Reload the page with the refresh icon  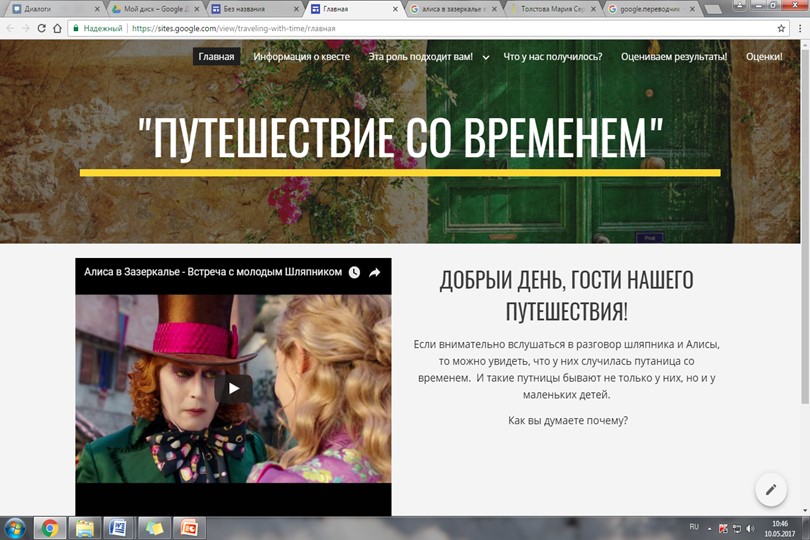[41, 28]
